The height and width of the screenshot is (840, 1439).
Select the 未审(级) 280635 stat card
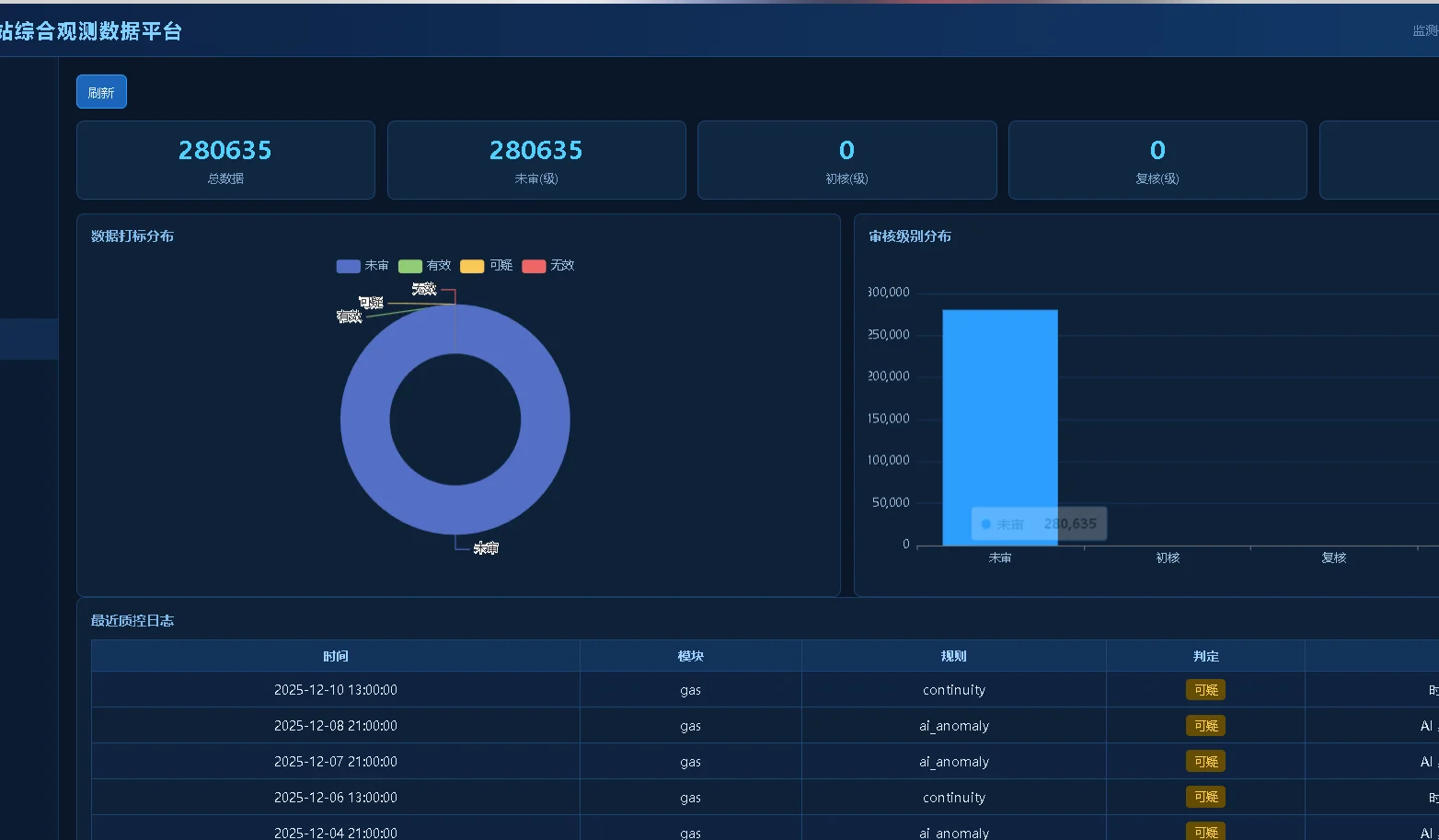coord(536,160)
